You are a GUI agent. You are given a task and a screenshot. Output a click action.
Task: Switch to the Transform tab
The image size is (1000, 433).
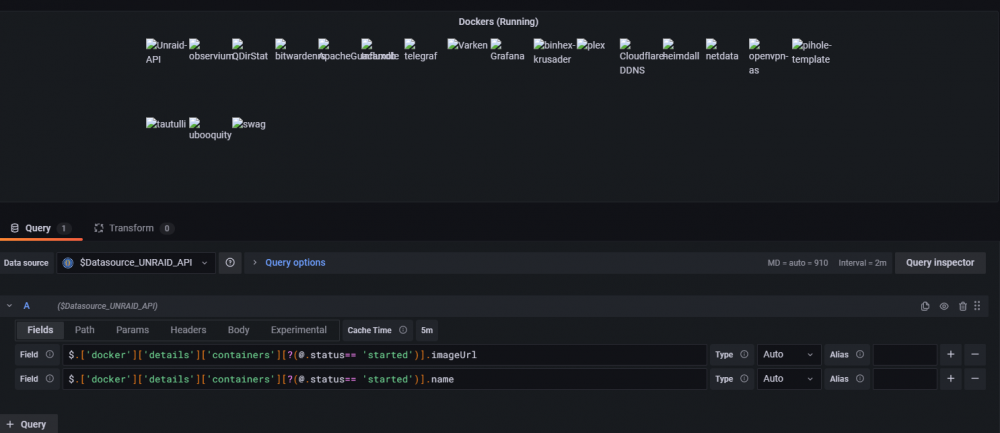133,228
